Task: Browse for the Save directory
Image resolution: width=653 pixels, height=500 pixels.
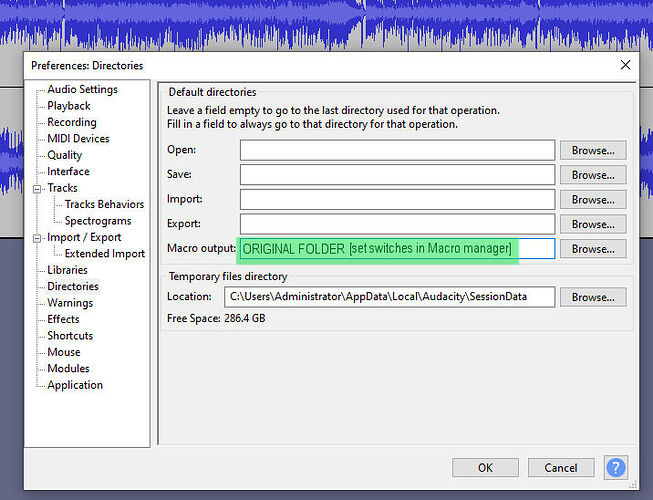Action: coord(593,175)
